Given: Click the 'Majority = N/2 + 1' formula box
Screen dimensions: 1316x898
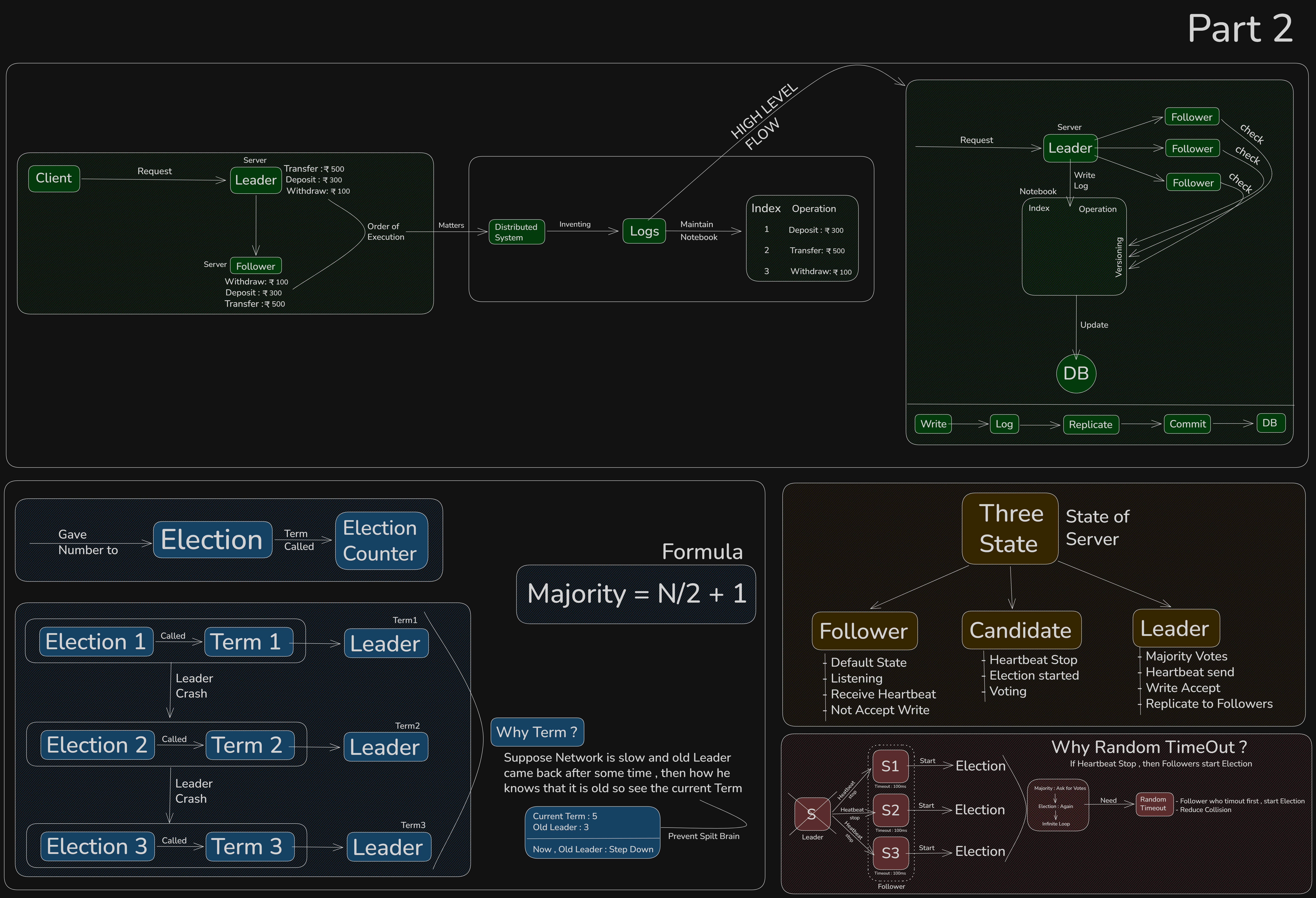Looking at the screenshot, I should point(636,594).
